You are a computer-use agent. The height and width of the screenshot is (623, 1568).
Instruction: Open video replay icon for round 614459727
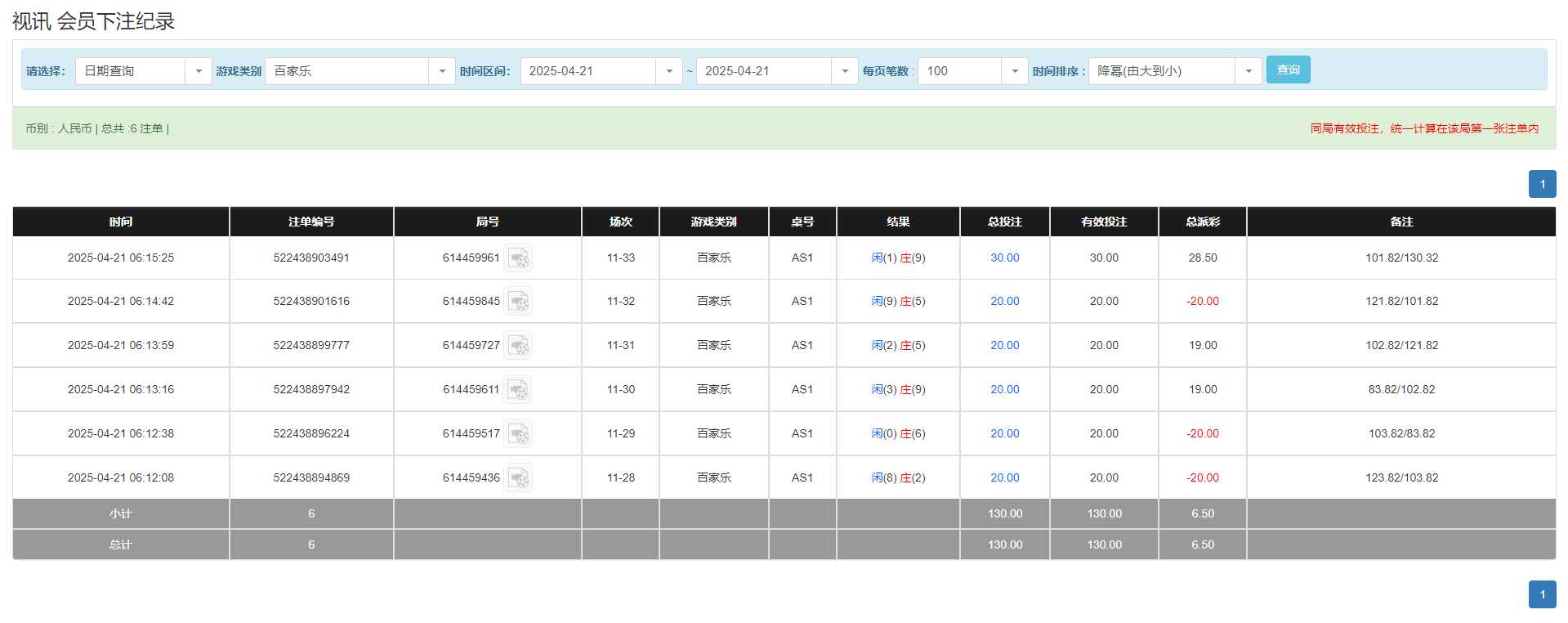point(518,346)
